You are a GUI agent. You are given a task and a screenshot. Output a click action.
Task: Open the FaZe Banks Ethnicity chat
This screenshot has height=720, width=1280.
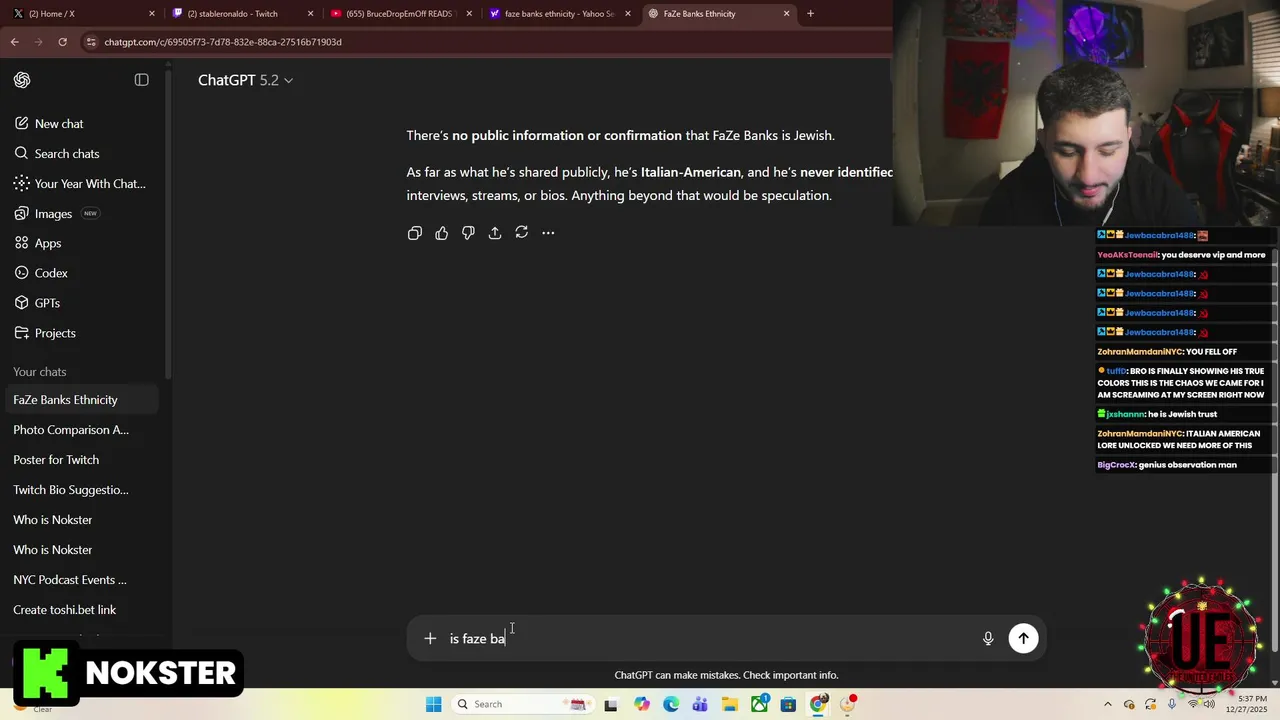[80, 400]
